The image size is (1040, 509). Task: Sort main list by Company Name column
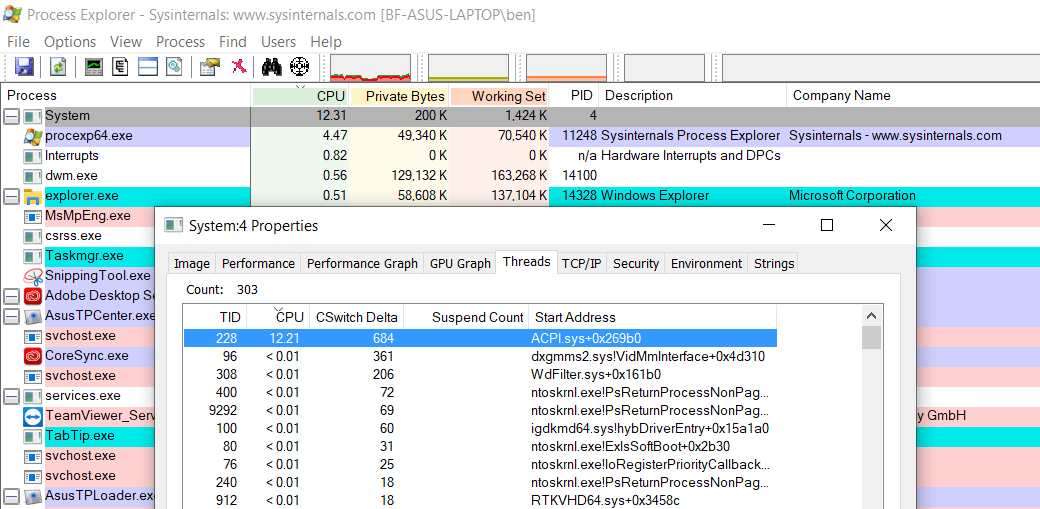click(x=913, y=96)
